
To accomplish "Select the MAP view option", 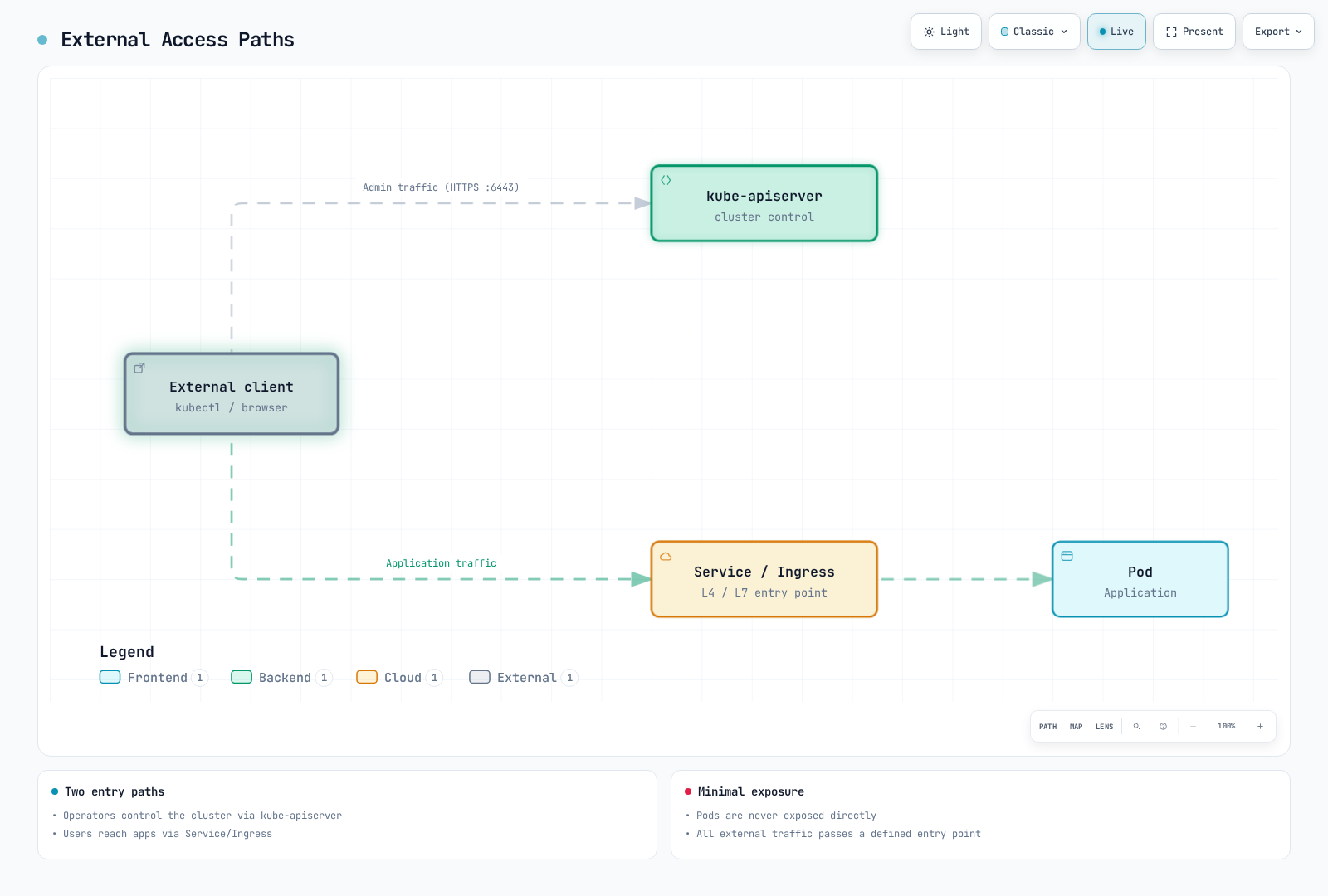I will click(x=1077, y=727).
